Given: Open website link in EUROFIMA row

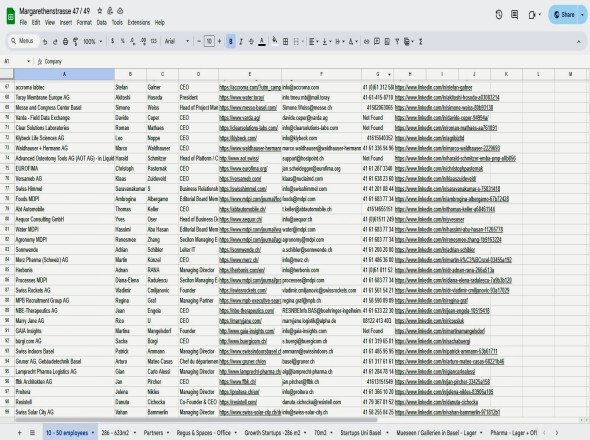Looking at the screenshot, I should pos(243,169).
